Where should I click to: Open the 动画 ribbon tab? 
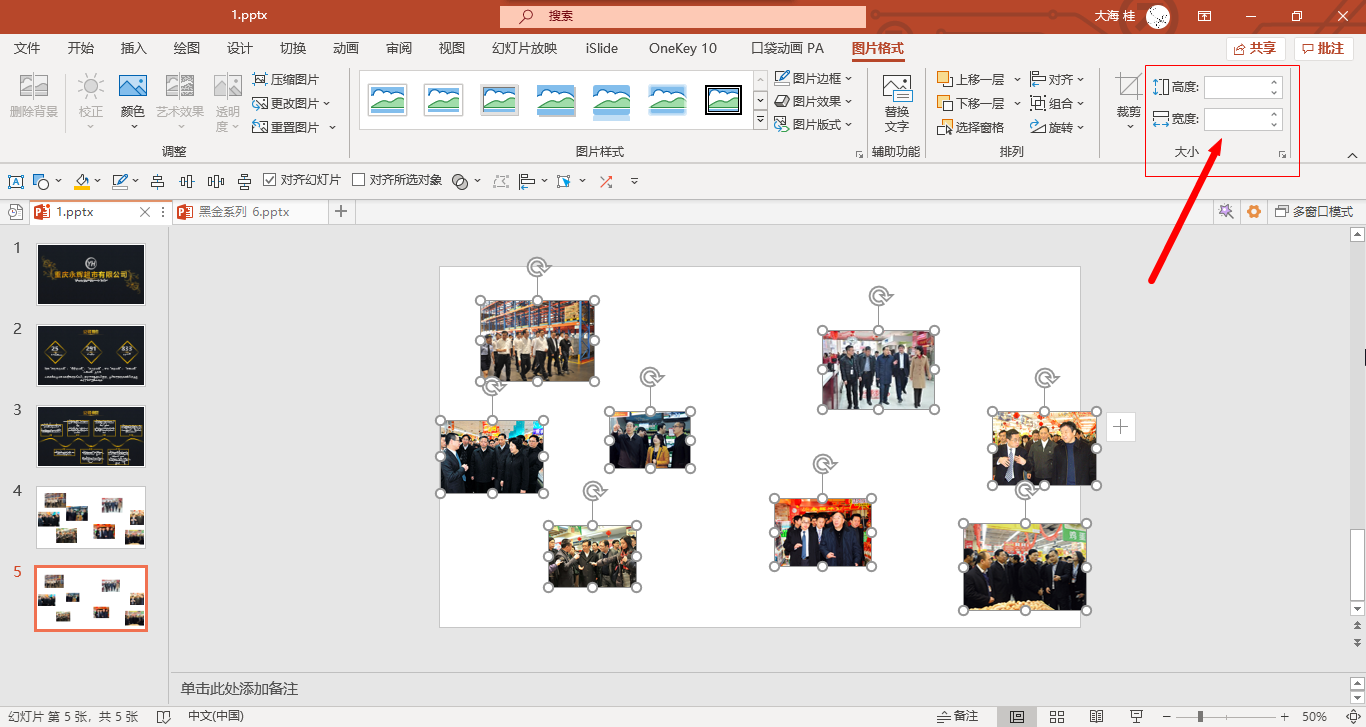[x=345, y=48]
